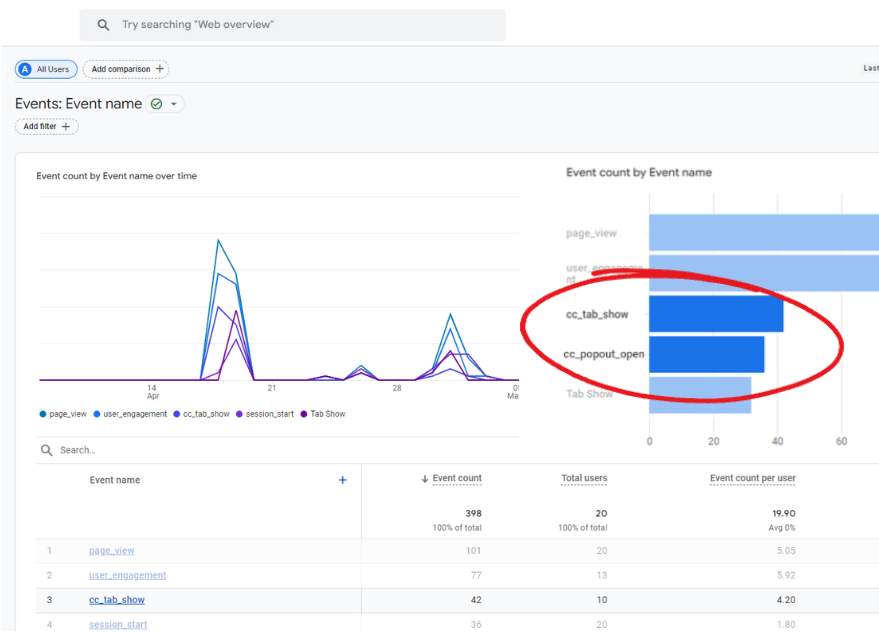
Task: Click the plus icon to add a table column
Action: [x=342, y=480]
